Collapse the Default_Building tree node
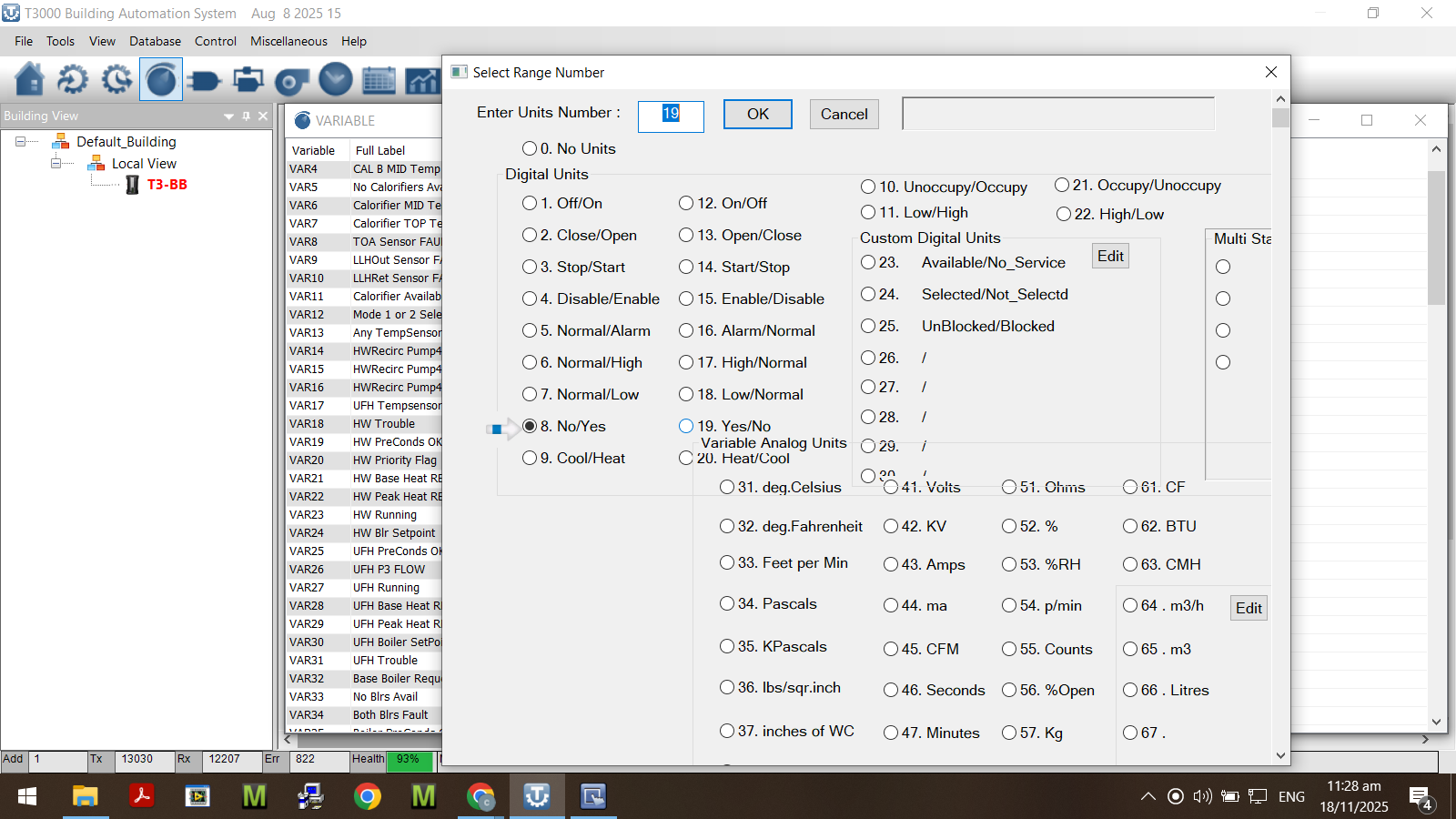Viewport: 1456px width, 819px height. click(x=20, y=142)
